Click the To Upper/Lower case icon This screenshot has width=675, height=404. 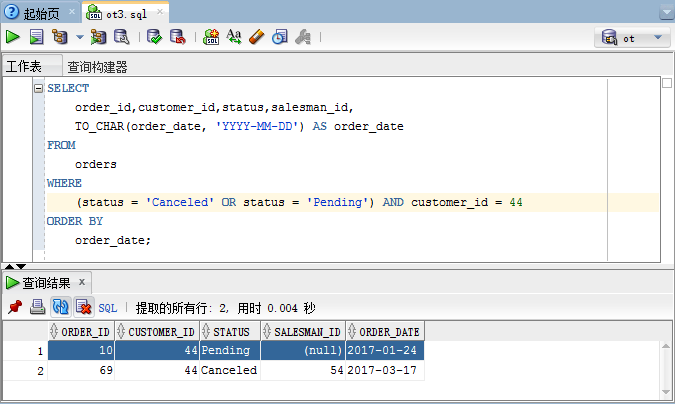click(234, 37)
